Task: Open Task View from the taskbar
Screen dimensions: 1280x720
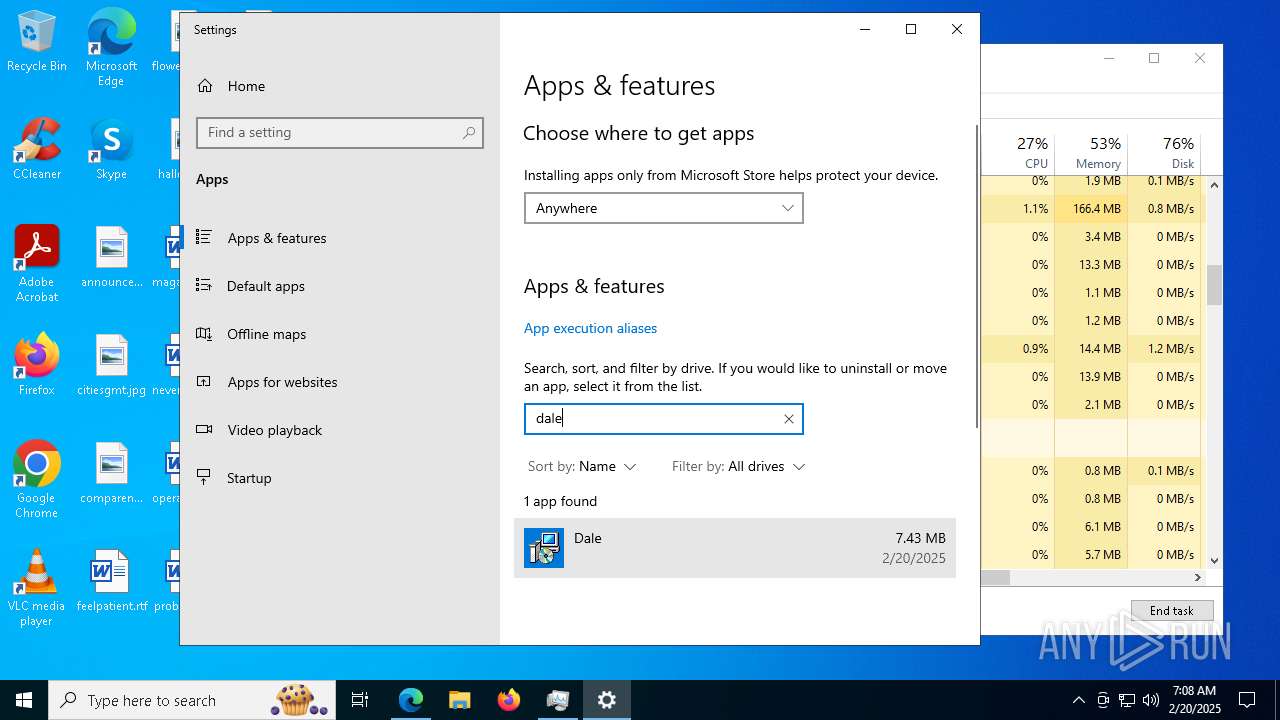Action: [x=360, y=700]
